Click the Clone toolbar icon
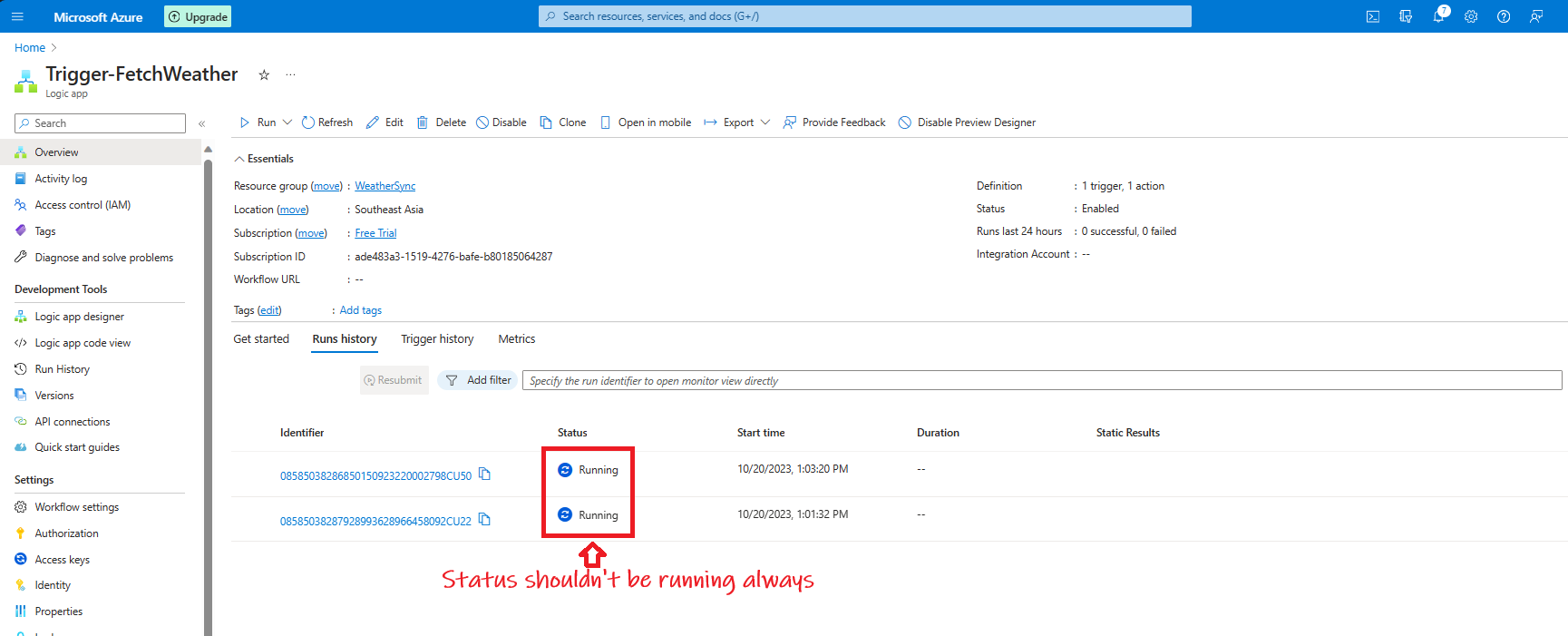The width and height of the screenshot is (1568, 636). point(546,122)
